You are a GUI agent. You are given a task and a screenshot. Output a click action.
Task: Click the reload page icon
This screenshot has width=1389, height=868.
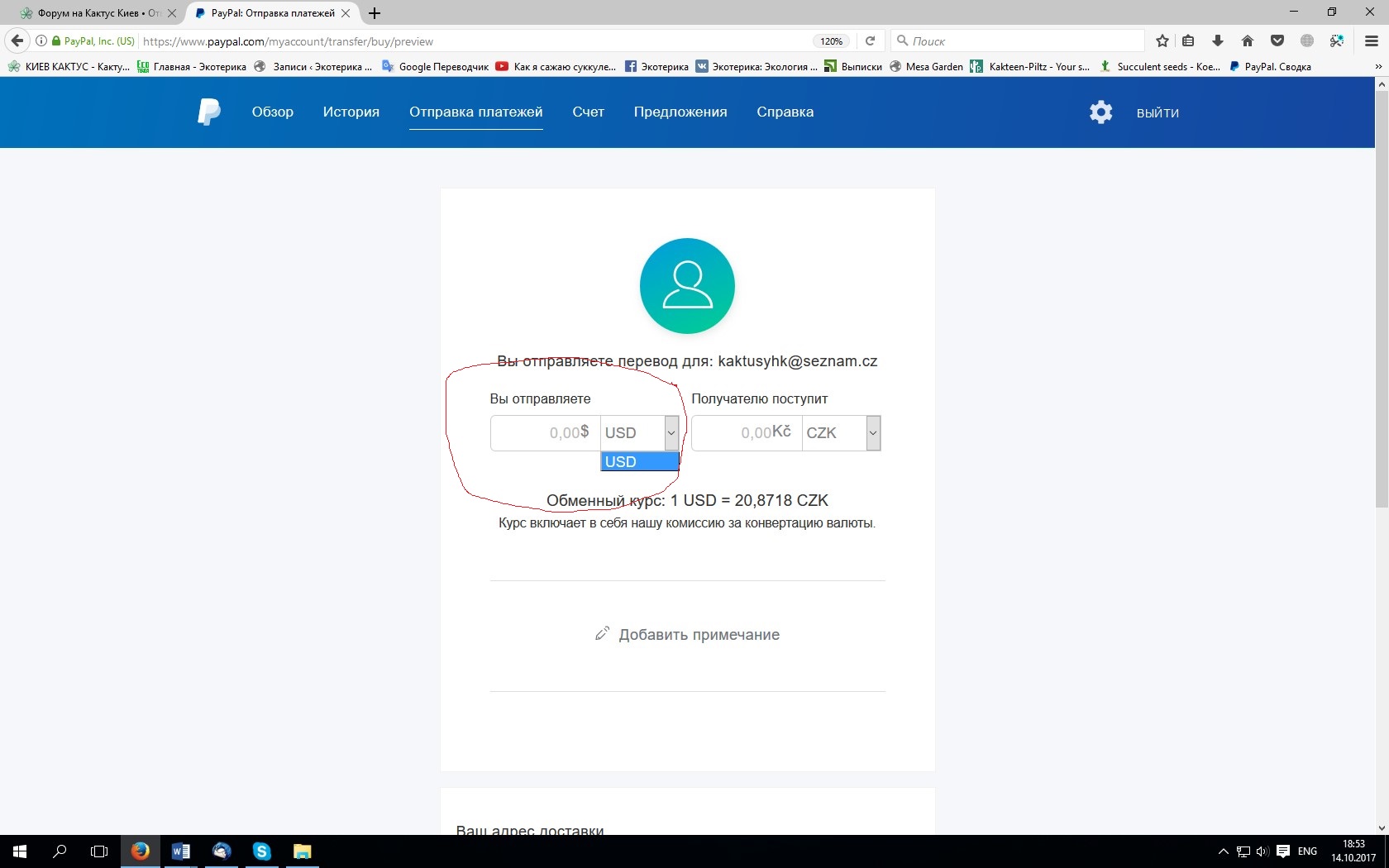click(x=870, y=41)
